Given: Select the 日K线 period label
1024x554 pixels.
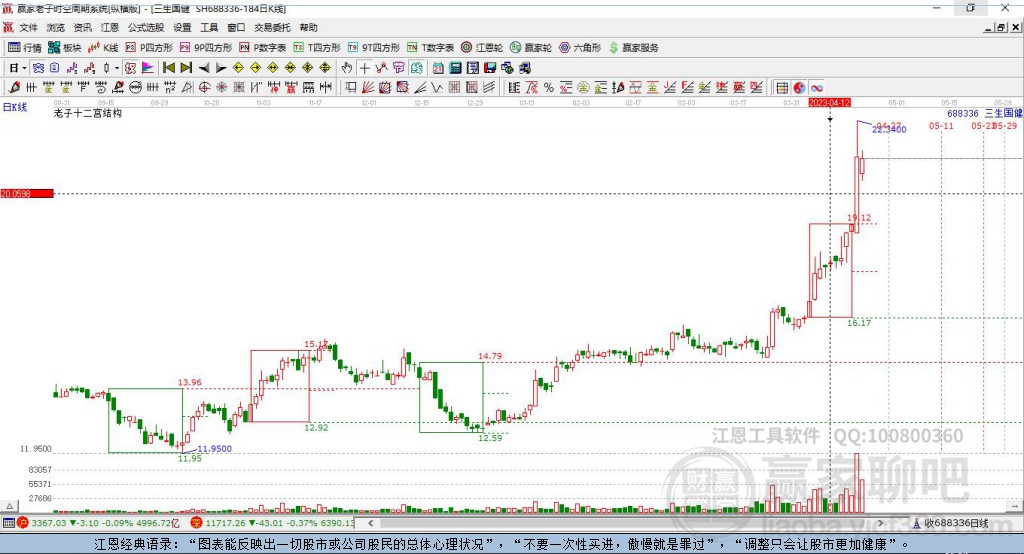Looking at the screenshot, I should point(15,107).
